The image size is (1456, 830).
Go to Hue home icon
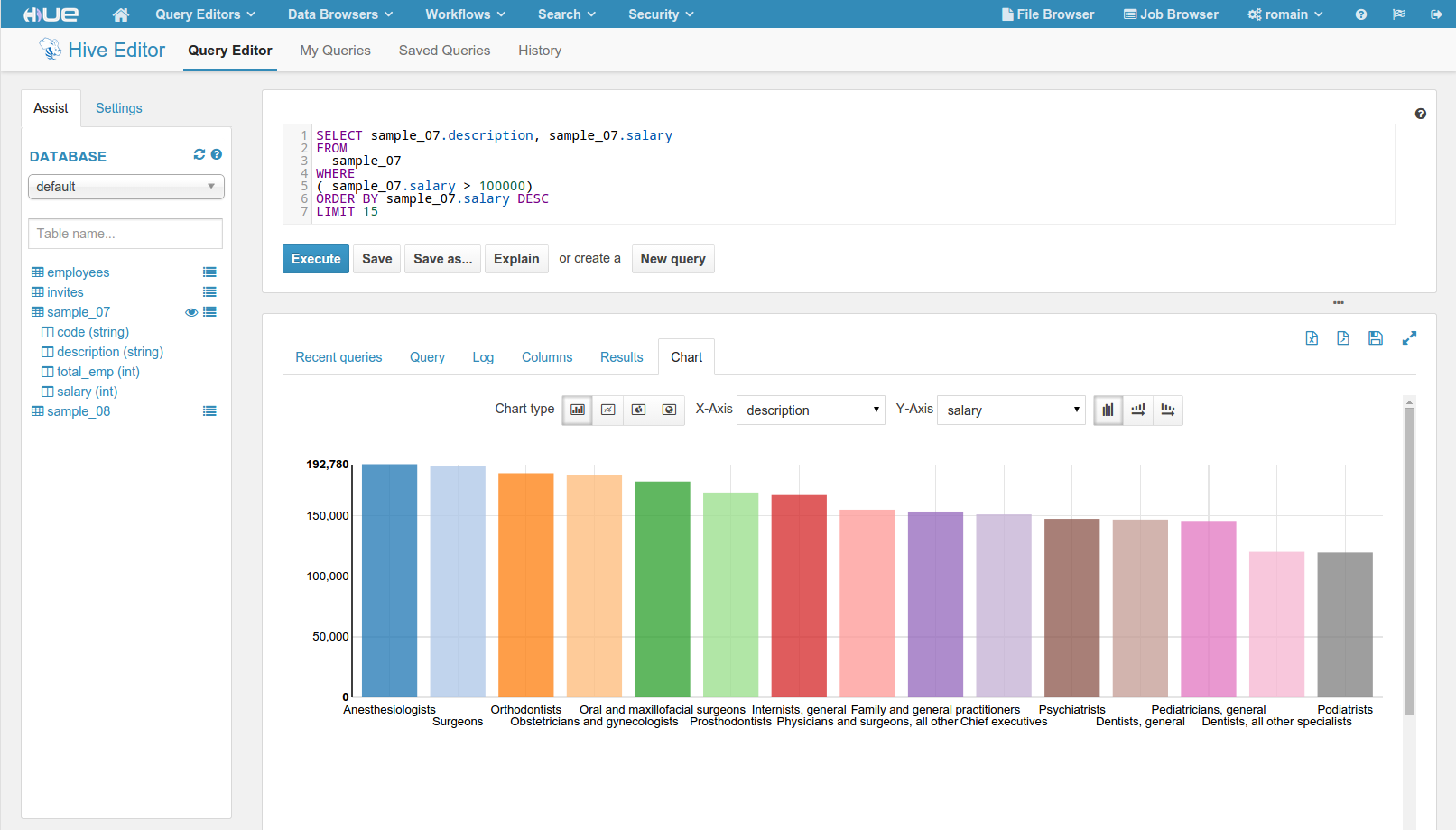[x=120, y=14]
